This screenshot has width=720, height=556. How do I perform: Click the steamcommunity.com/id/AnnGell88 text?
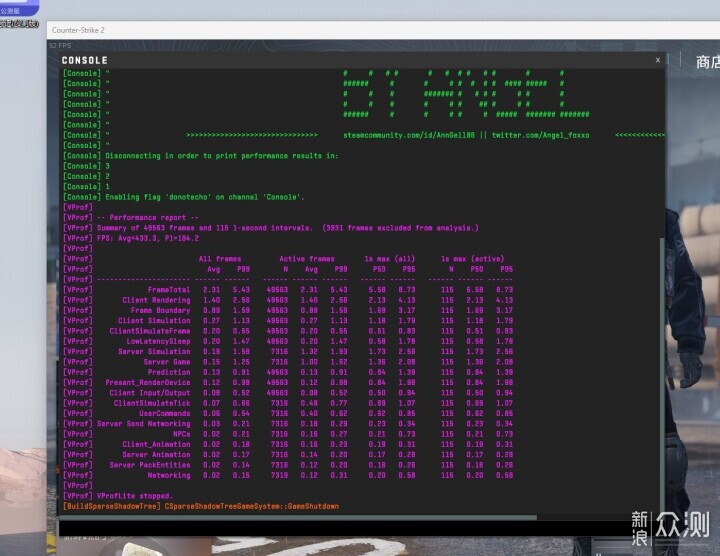click(409, 135)
